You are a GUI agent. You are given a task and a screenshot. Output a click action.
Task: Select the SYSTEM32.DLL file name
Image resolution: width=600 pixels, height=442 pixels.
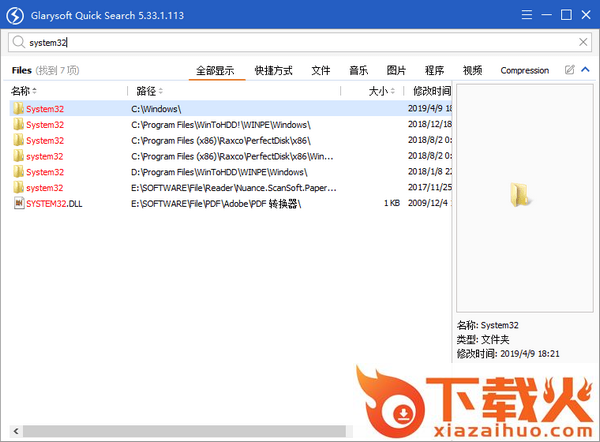(54, 204)
